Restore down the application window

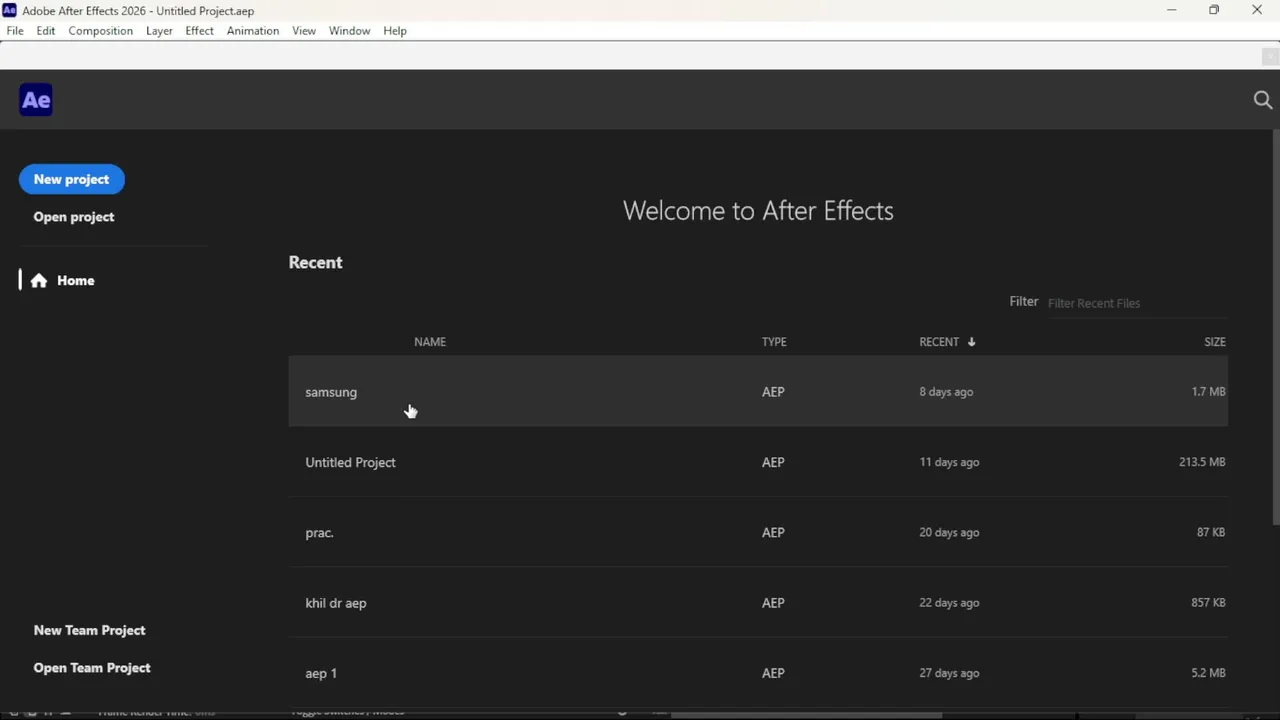click(1214, 10)
